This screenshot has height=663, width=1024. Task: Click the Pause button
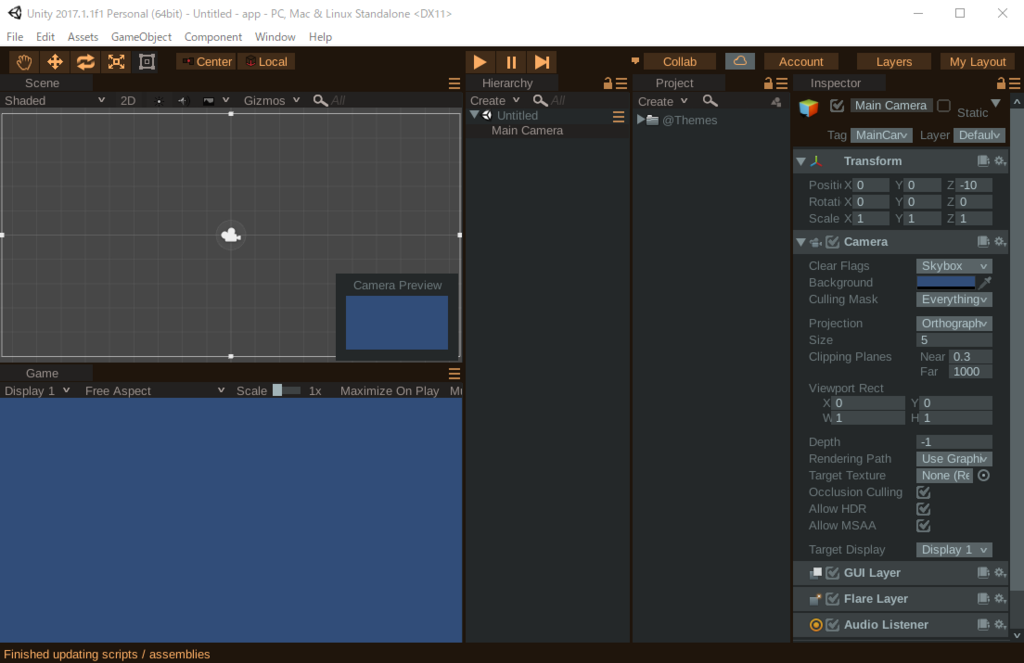pyautogui.click(x=511, y=62)
